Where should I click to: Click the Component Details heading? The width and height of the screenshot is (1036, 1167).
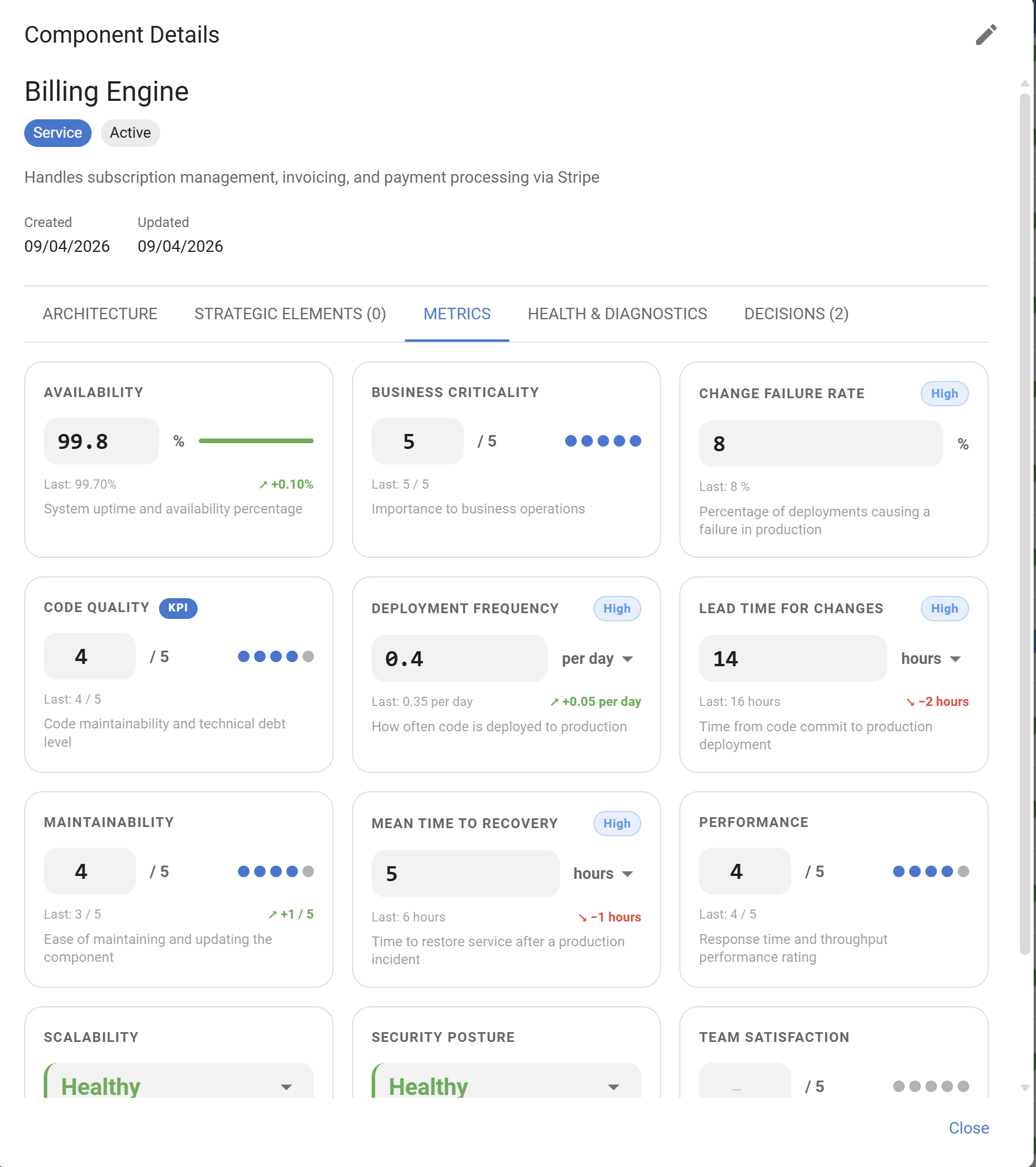(122, 35)
